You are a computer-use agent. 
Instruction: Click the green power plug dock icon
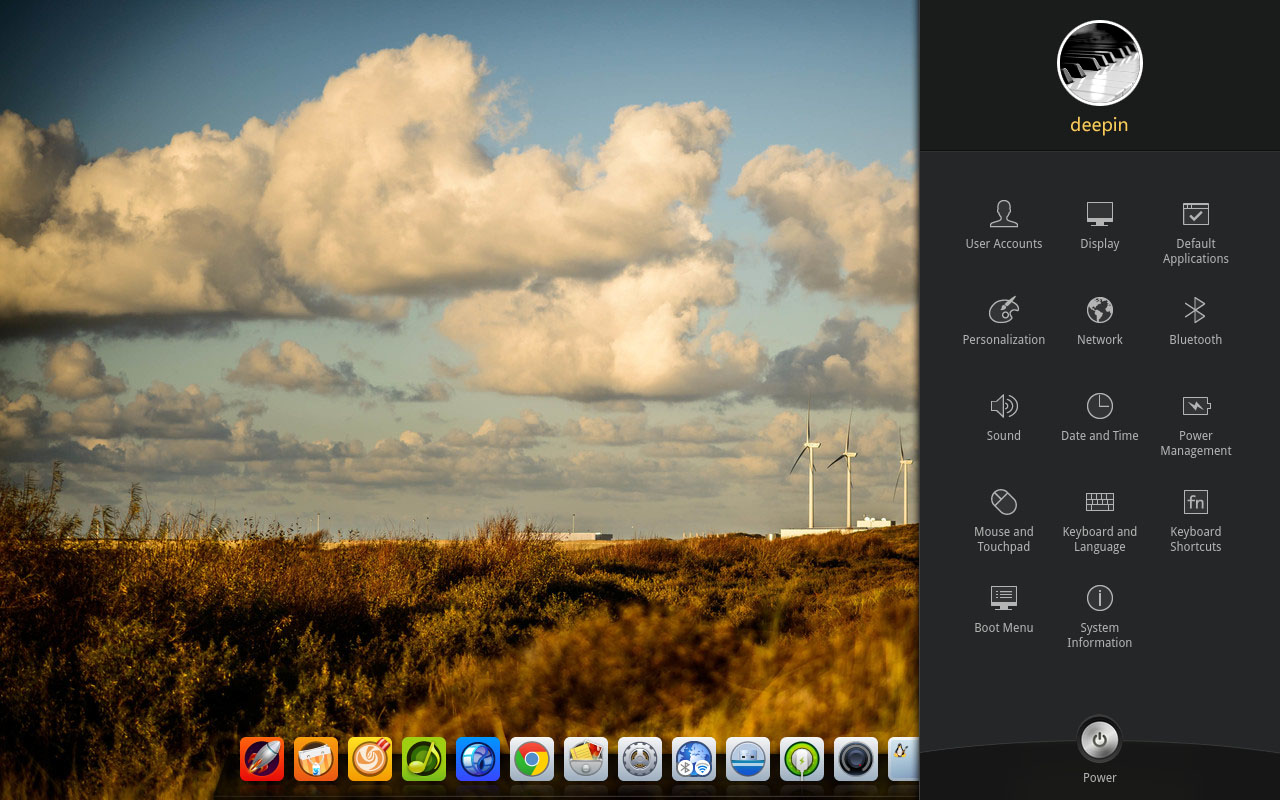802,760
